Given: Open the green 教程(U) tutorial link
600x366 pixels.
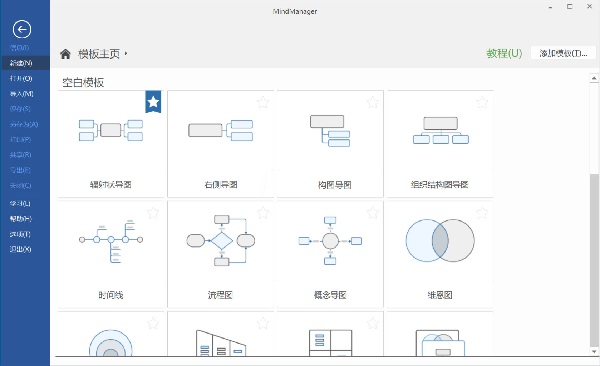Looking at the screenshot, I should pos(504,53).
